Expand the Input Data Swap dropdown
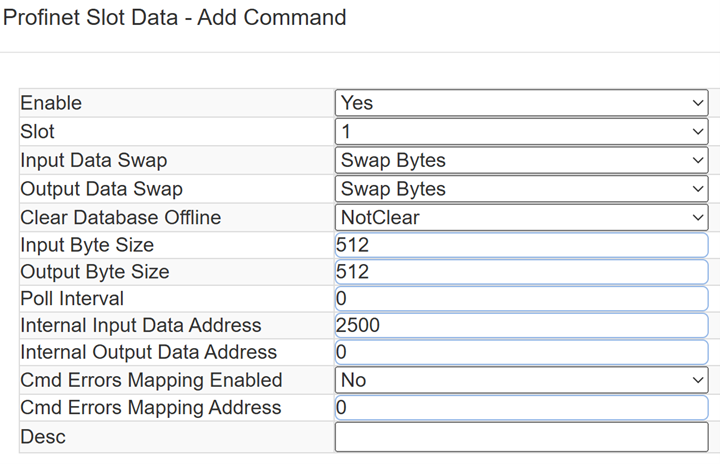The image size is (720, 464). tap(522, 160)
